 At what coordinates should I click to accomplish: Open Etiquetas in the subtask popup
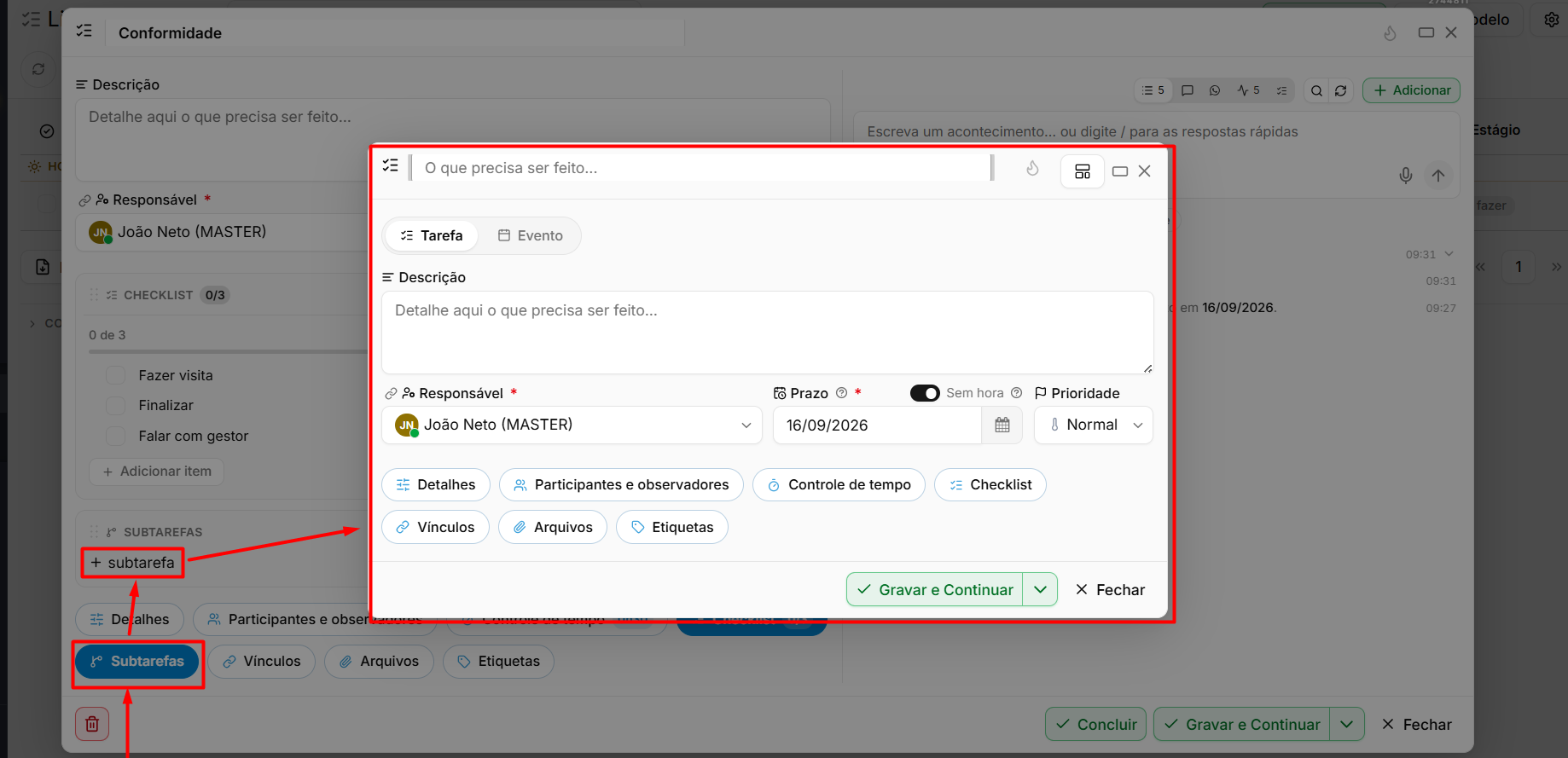(x=672, y=527)
